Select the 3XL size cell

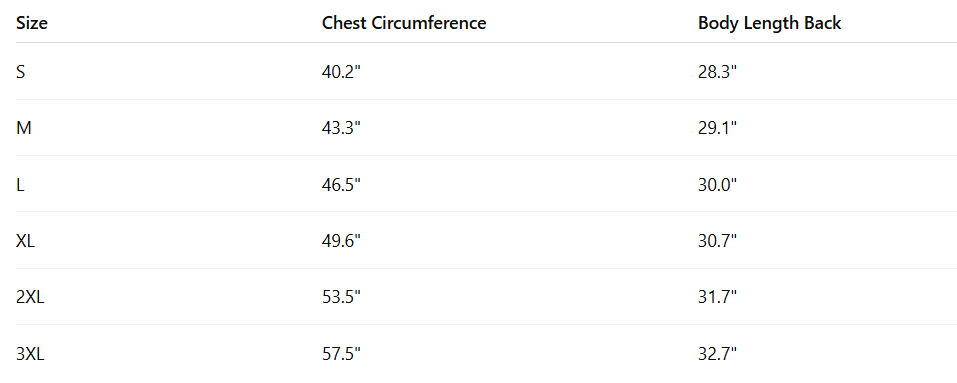click(30, 354)
